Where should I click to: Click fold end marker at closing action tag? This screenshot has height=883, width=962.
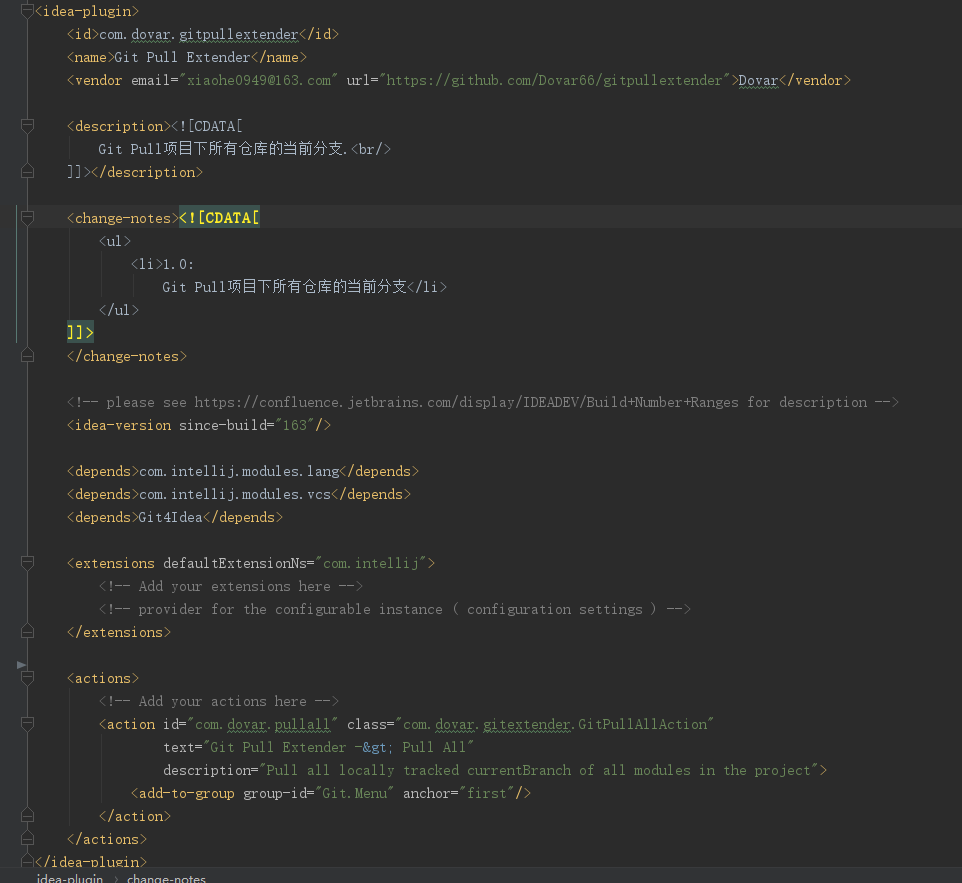pos(27,816)
